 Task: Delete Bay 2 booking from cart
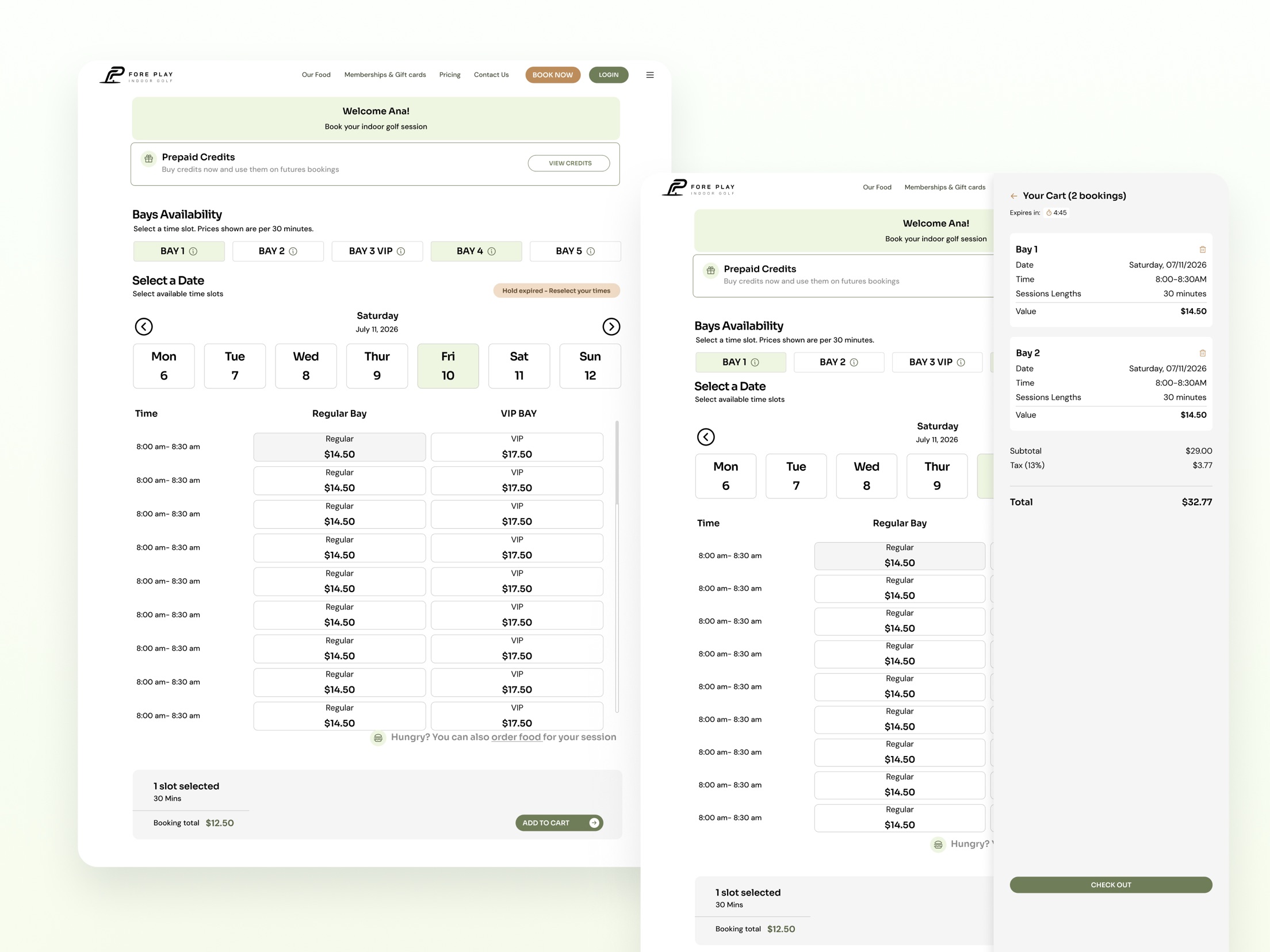[1203, 353]
